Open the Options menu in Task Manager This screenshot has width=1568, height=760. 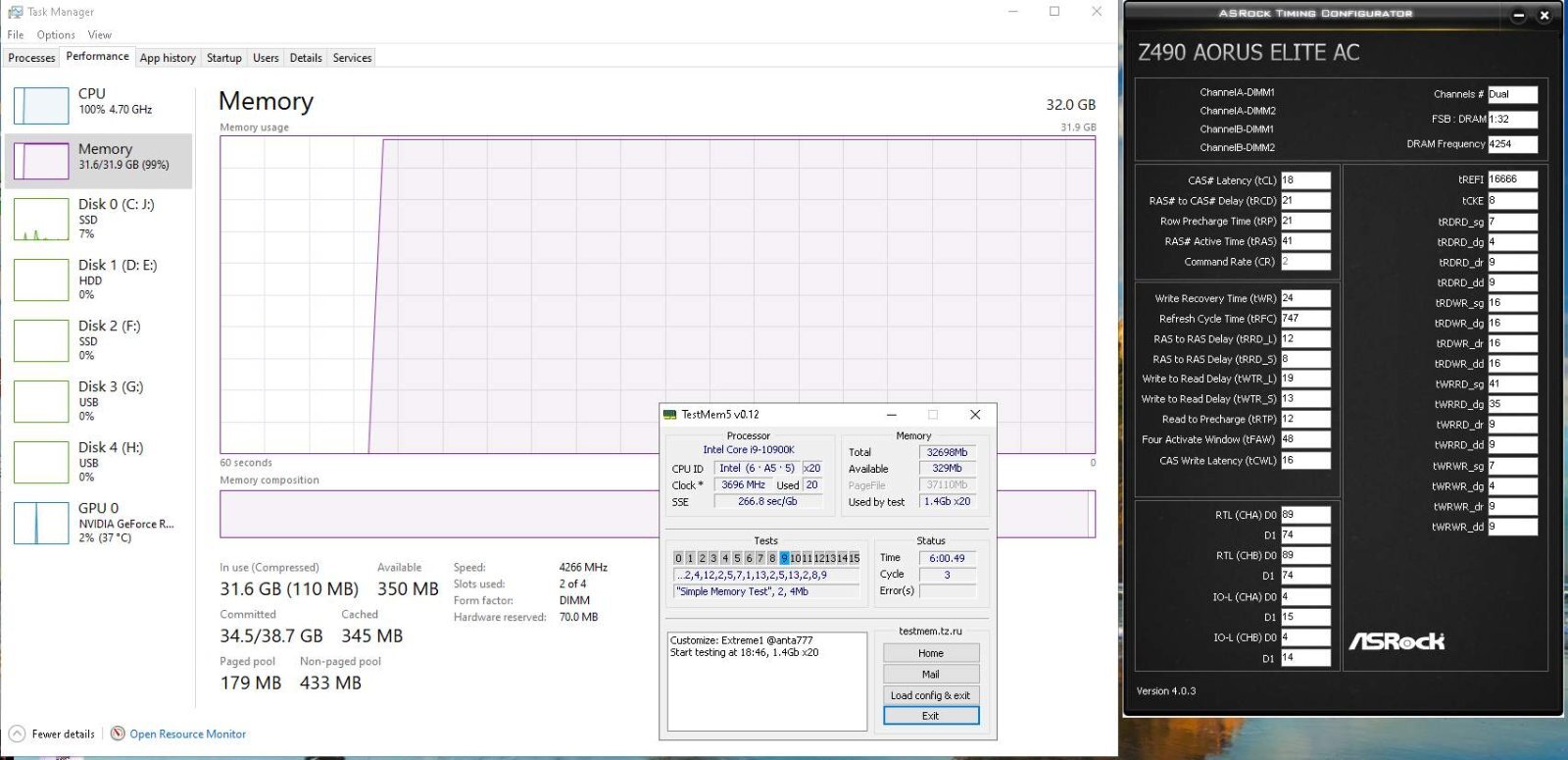[x=56, y=34]
